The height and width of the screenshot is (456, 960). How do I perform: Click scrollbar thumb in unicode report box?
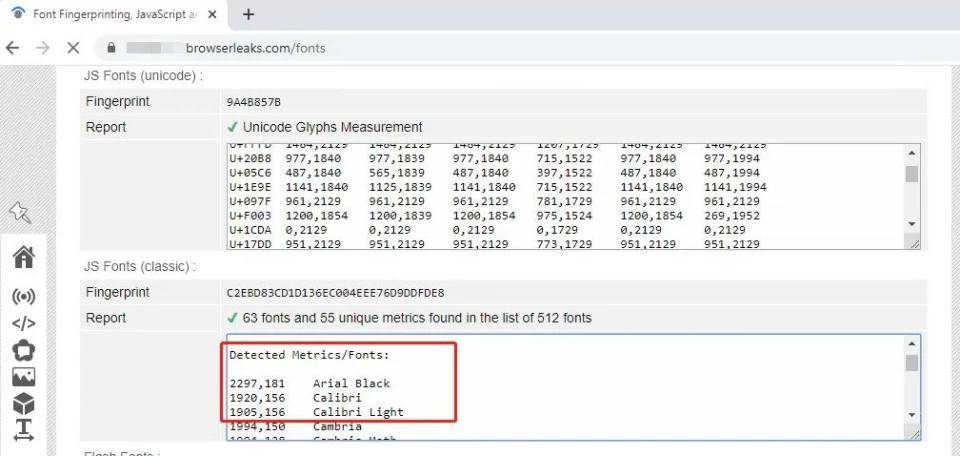point(912,174)
